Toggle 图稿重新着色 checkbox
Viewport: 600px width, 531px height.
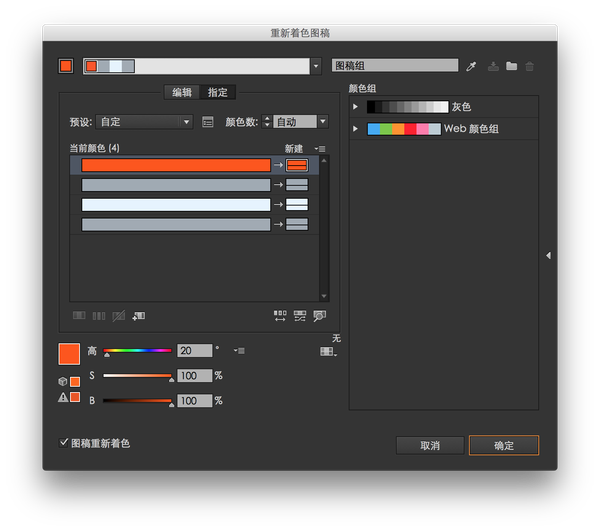[64, 443]
